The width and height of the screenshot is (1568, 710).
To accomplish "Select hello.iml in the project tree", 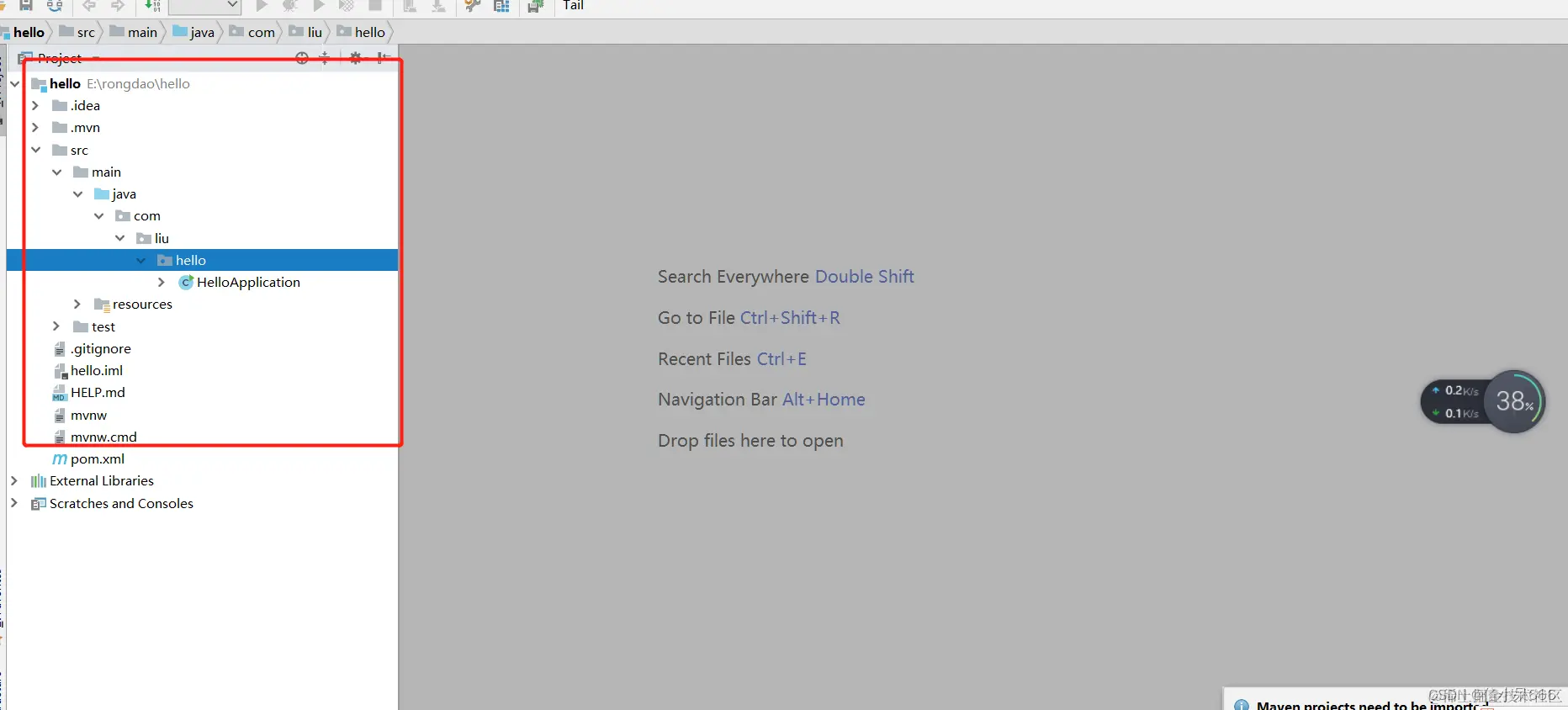I will (x=87, y=370).
